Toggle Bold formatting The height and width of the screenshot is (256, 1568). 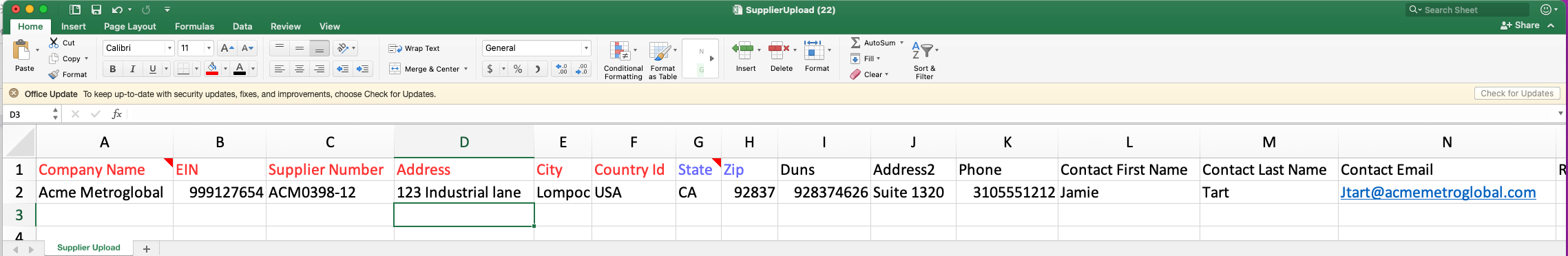tap(112, 69)
